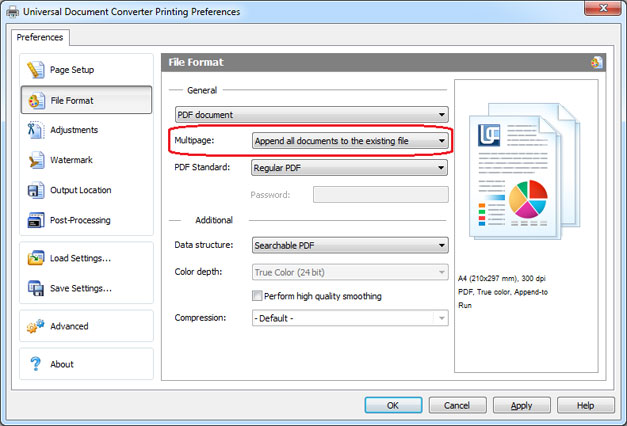This screenshot has width=627, height=426.
Task: Click the Output Location disk icon
Action: pyautogui.click(x=36, y=190)
